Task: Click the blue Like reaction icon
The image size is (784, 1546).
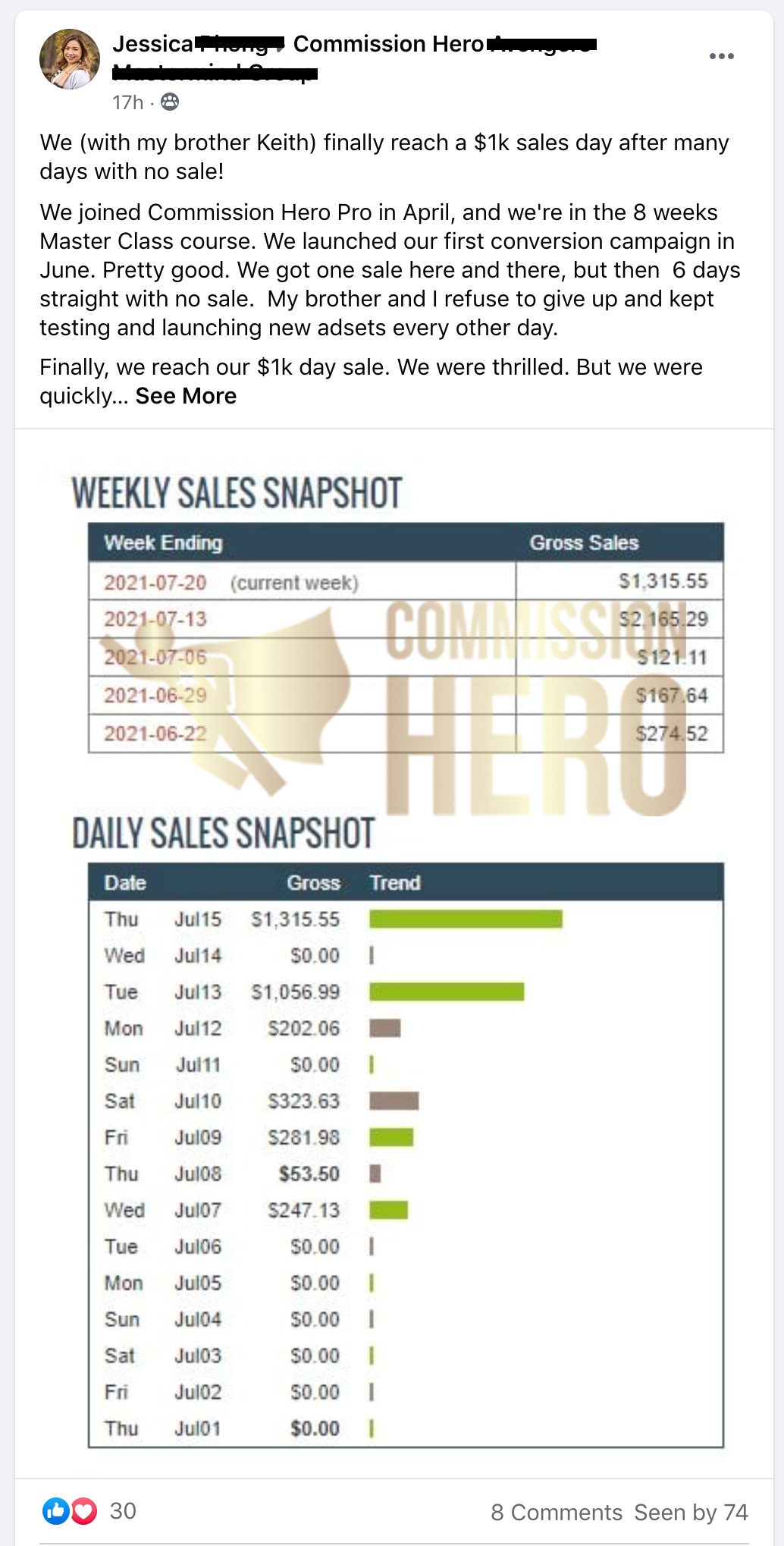Action: coord(56,1511)
